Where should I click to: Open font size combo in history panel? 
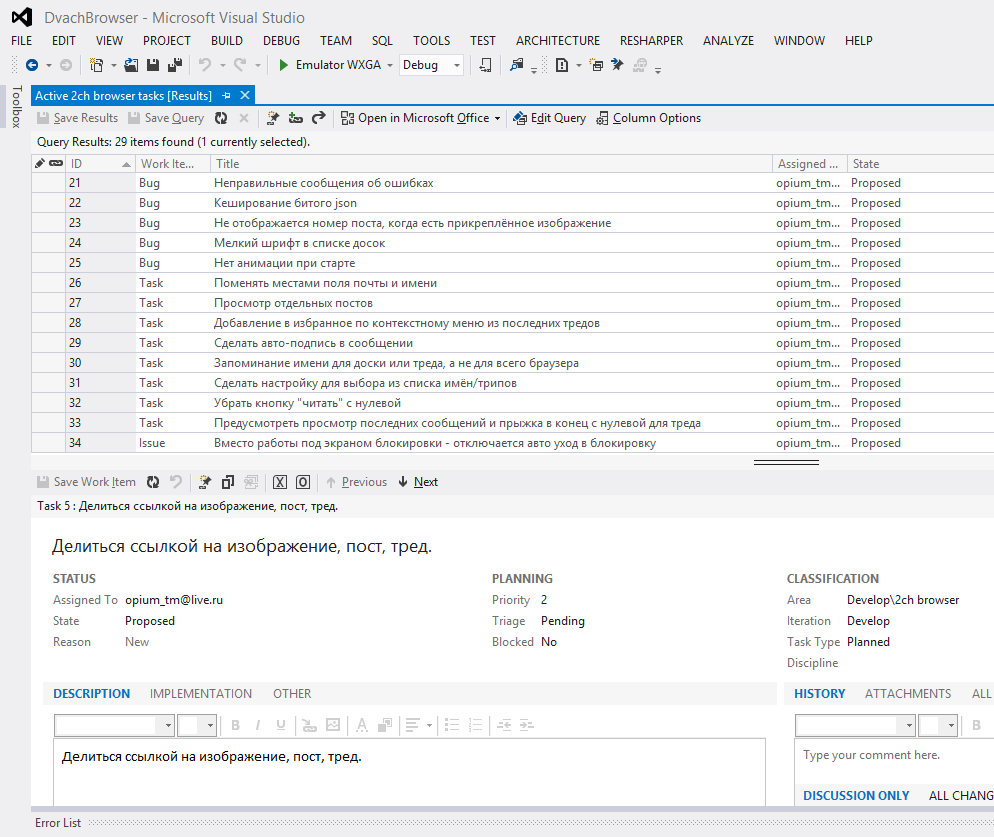click(938, 725)
